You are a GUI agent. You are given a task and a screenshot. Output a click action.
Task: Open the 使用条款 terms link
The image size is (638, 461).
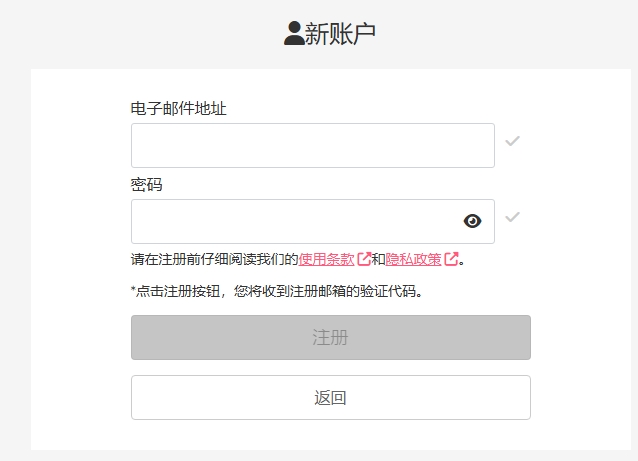coord(326,259)
